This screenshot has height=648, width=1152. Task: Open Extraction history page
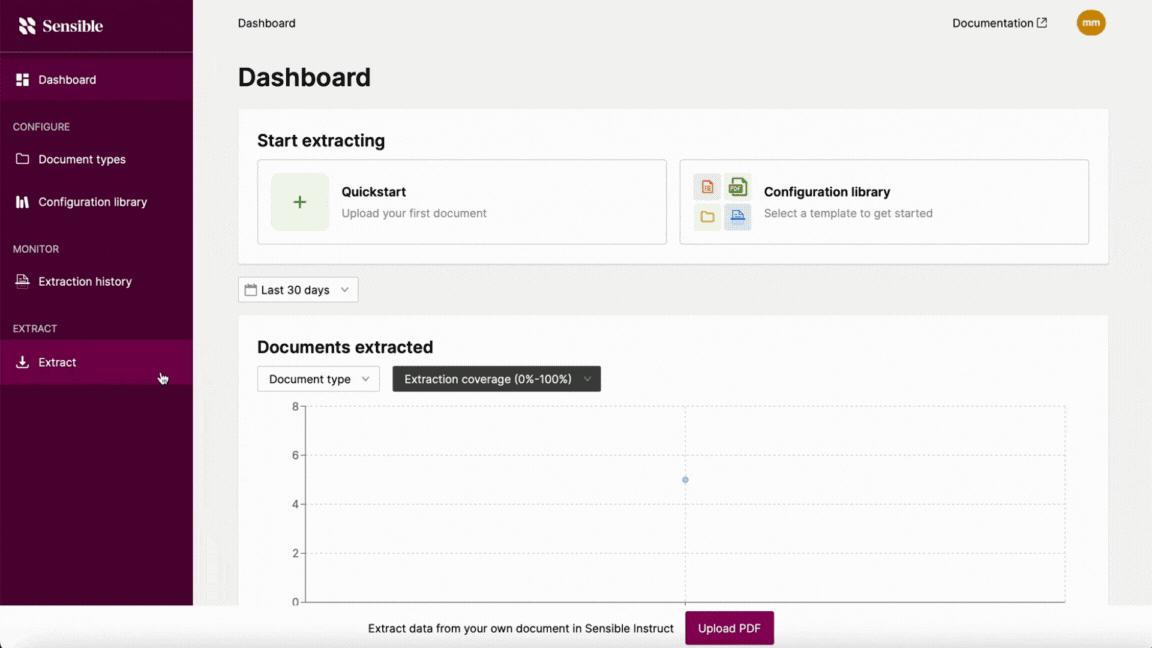click(x=85, y=281)
